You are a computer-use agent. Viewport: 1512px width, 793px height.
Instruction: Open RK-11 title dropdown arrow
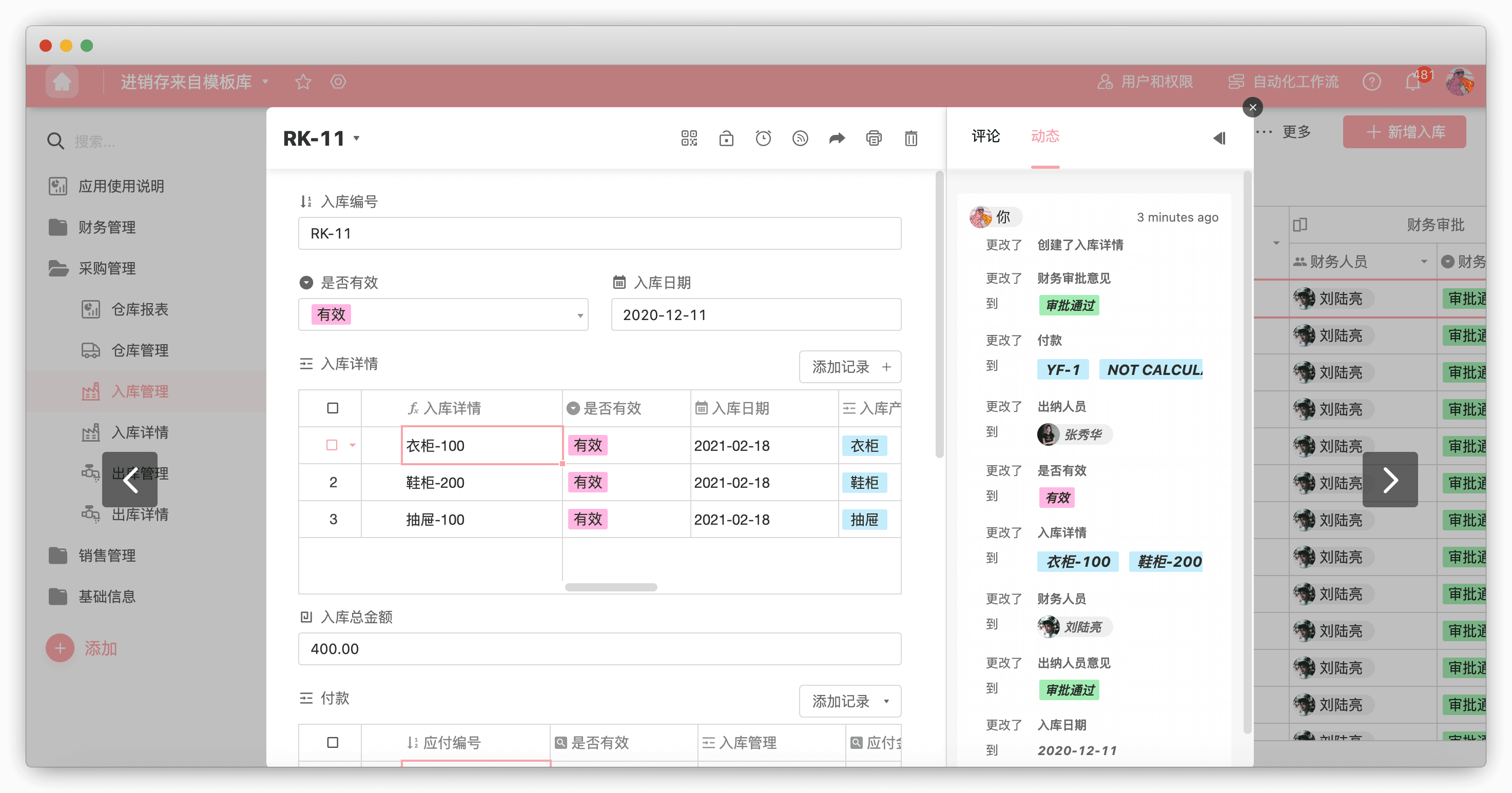pyautogui.click(x=356, y=138)
